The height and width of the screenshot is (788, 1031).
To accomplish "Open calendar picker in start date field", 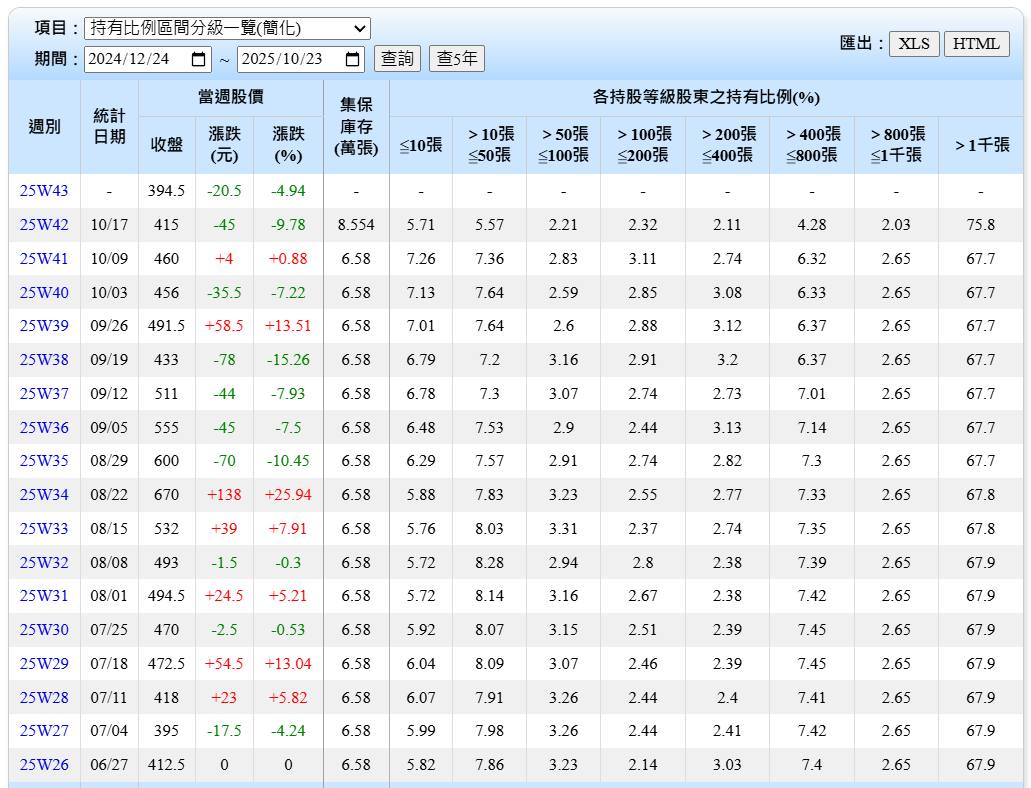I will 198,59.
